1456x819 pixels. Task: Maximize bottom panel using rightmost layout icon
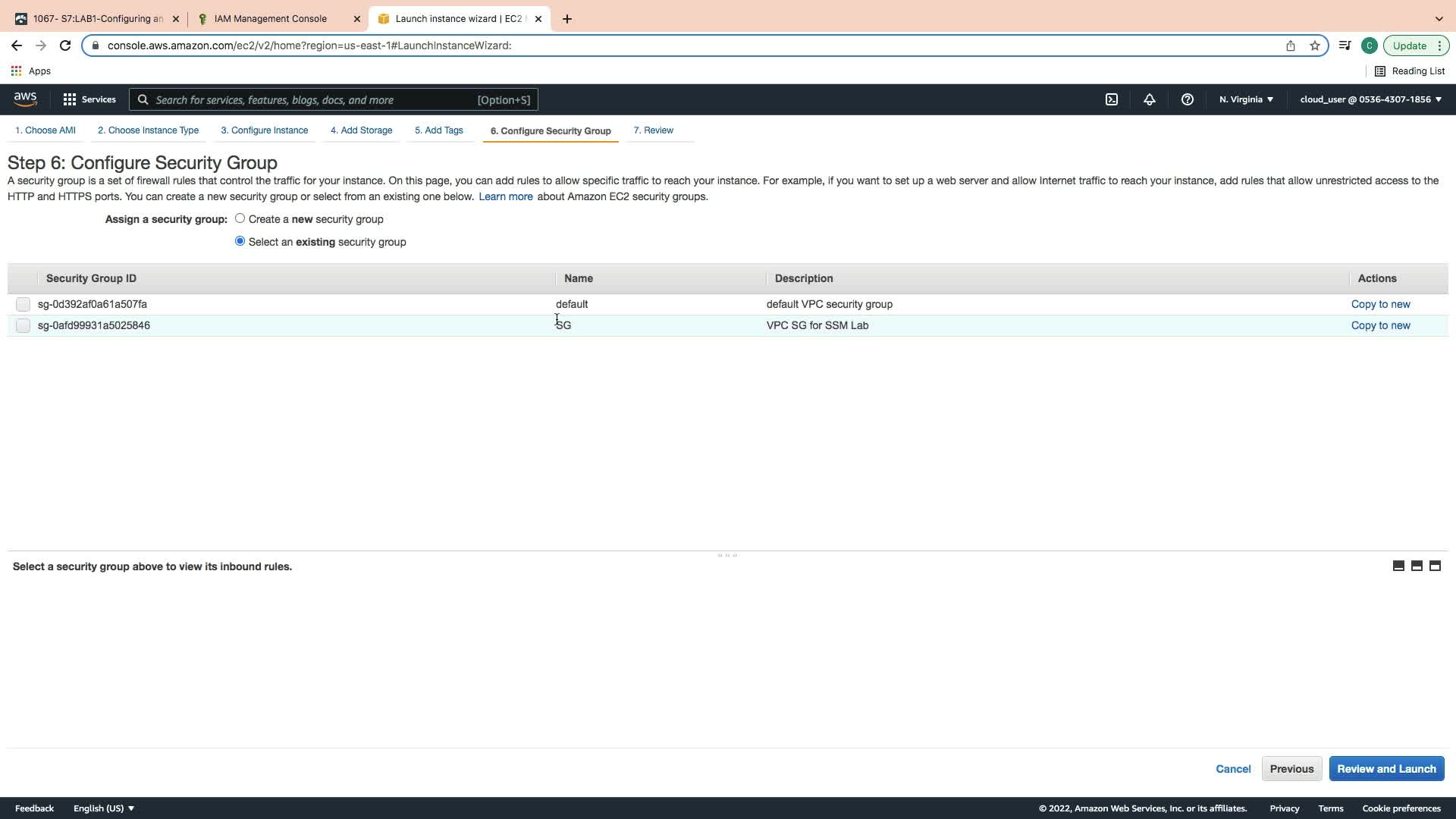coord(1435,566)
